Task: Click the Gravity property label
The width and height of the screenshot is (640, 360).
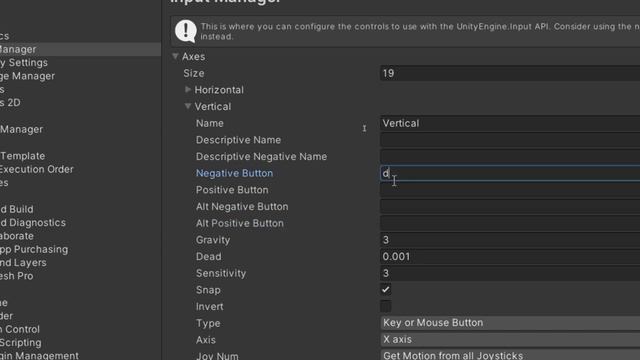Action: click(213, 240)
